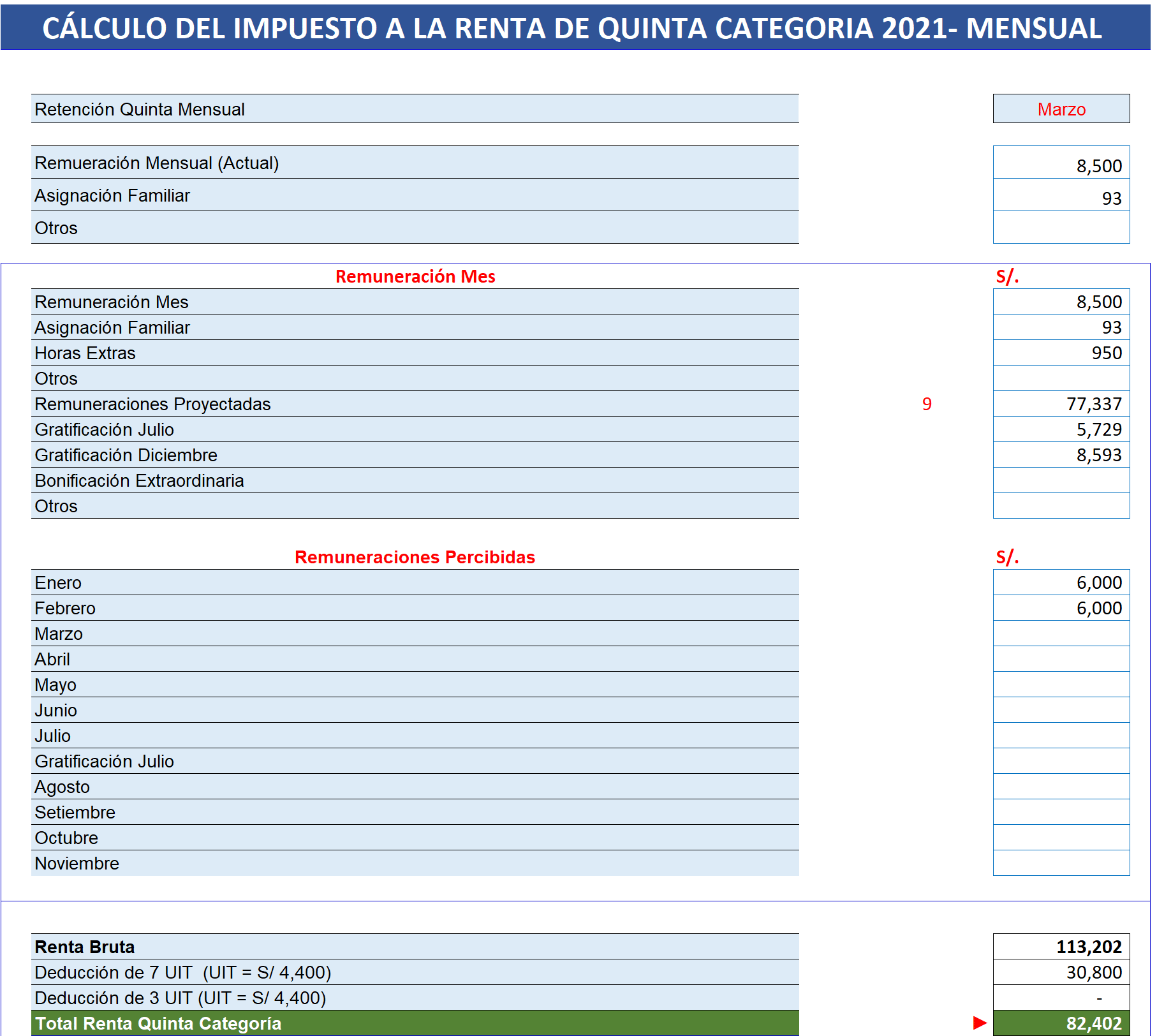Click the S/. header above Remuneración Mes values
The image size is (1157, 1036).
coord(1008,276)
